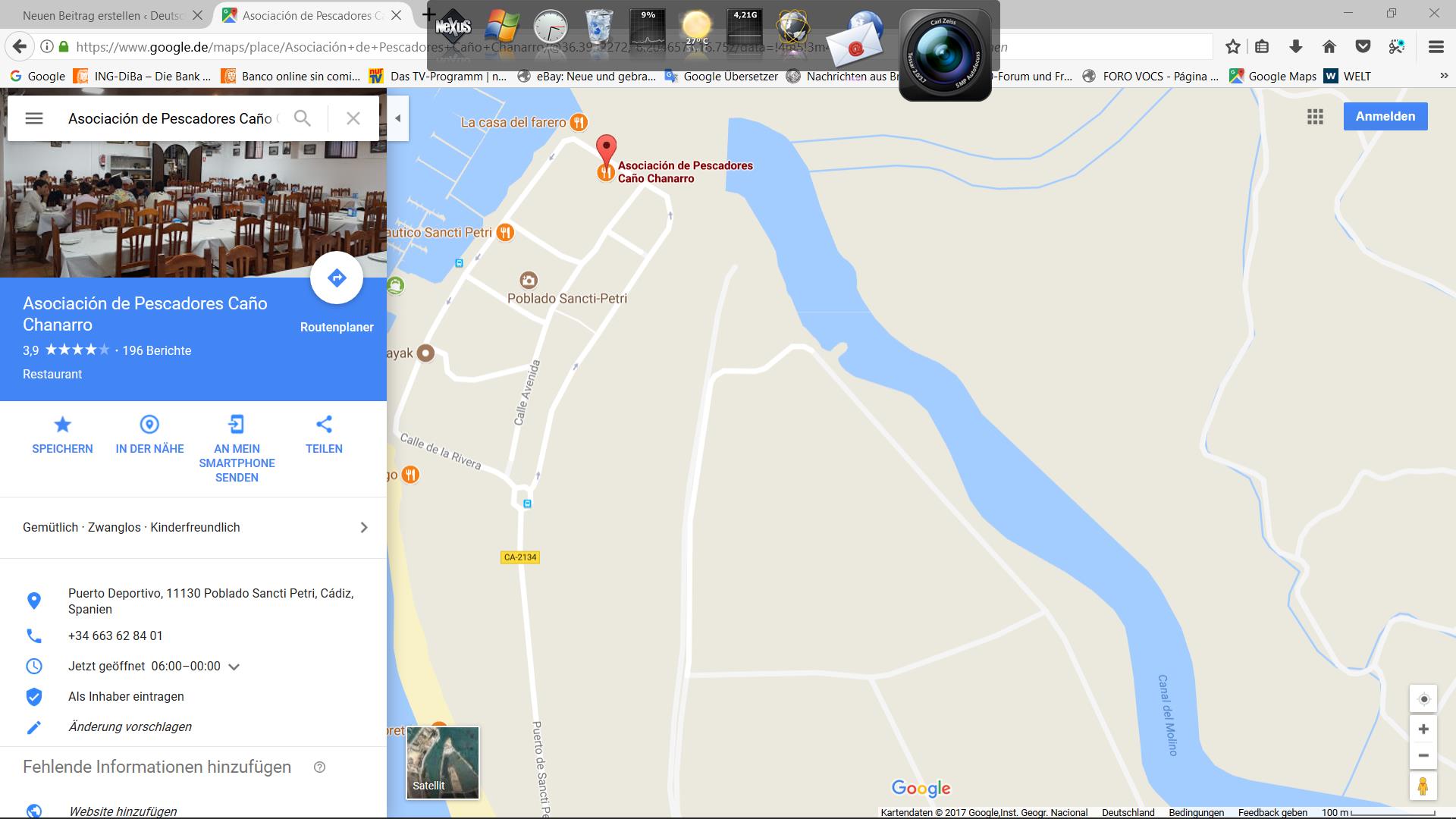Expand opening hours dropdown arrow
The height and width of the screenshot is (819, 1456).
coord(234,667)
